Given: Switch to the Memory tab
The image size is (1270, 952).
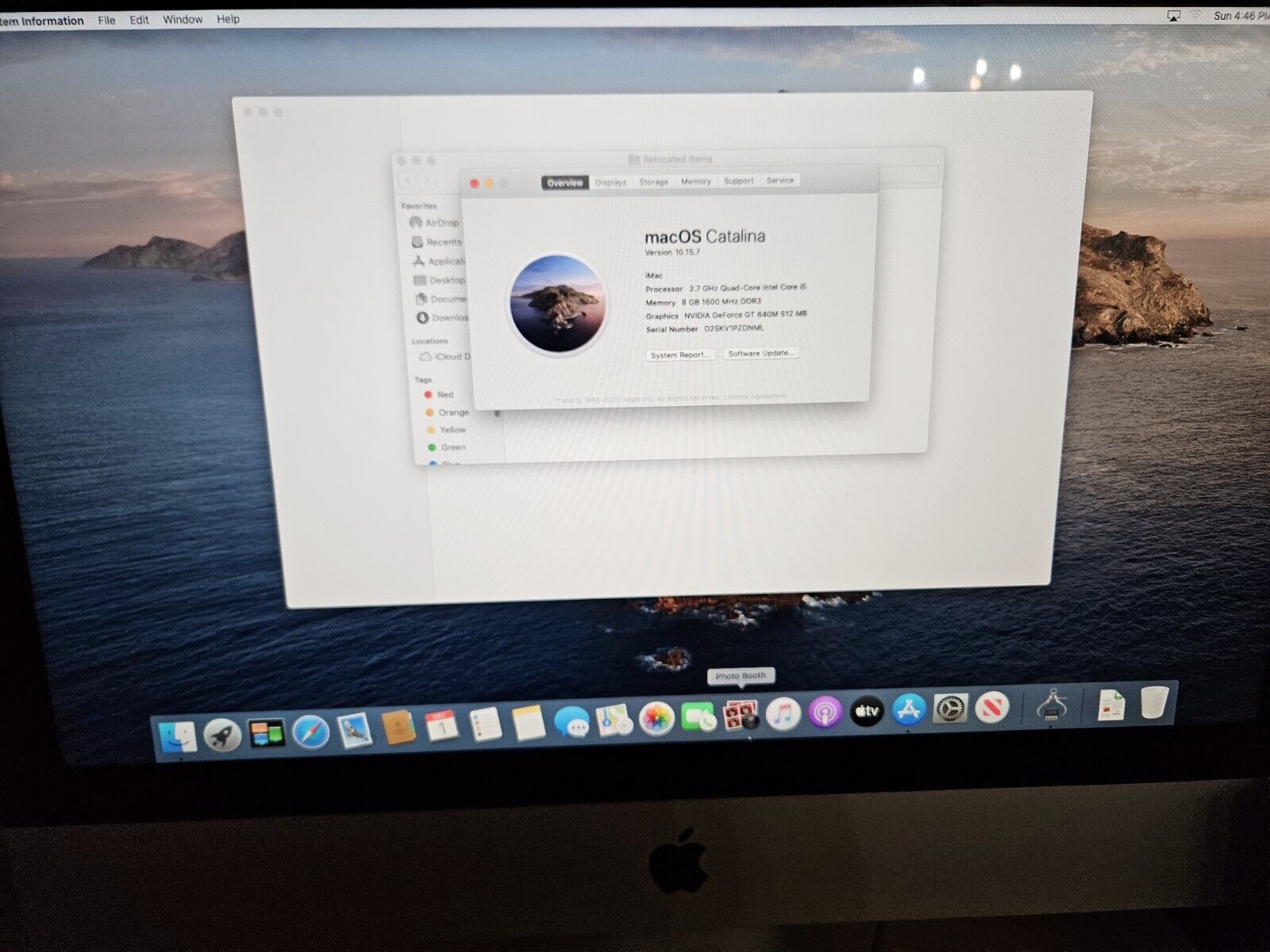Looking at the screenshot, I should (696, 182).
